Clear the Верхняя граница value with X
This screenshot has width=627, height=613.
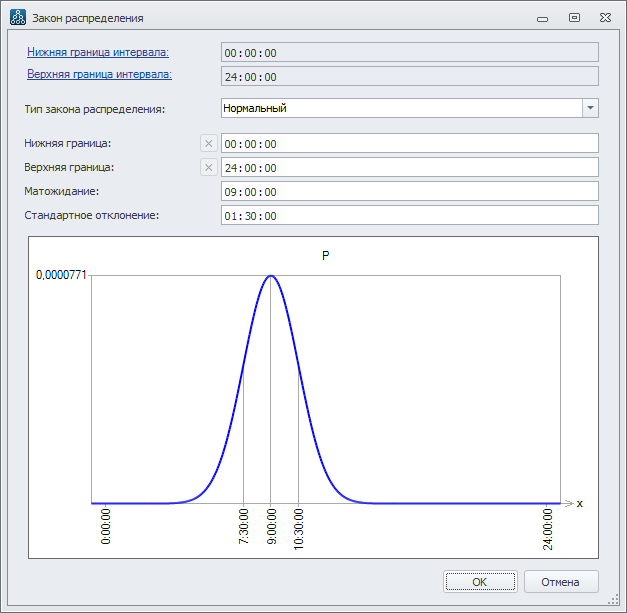click(x=209, y=168)
